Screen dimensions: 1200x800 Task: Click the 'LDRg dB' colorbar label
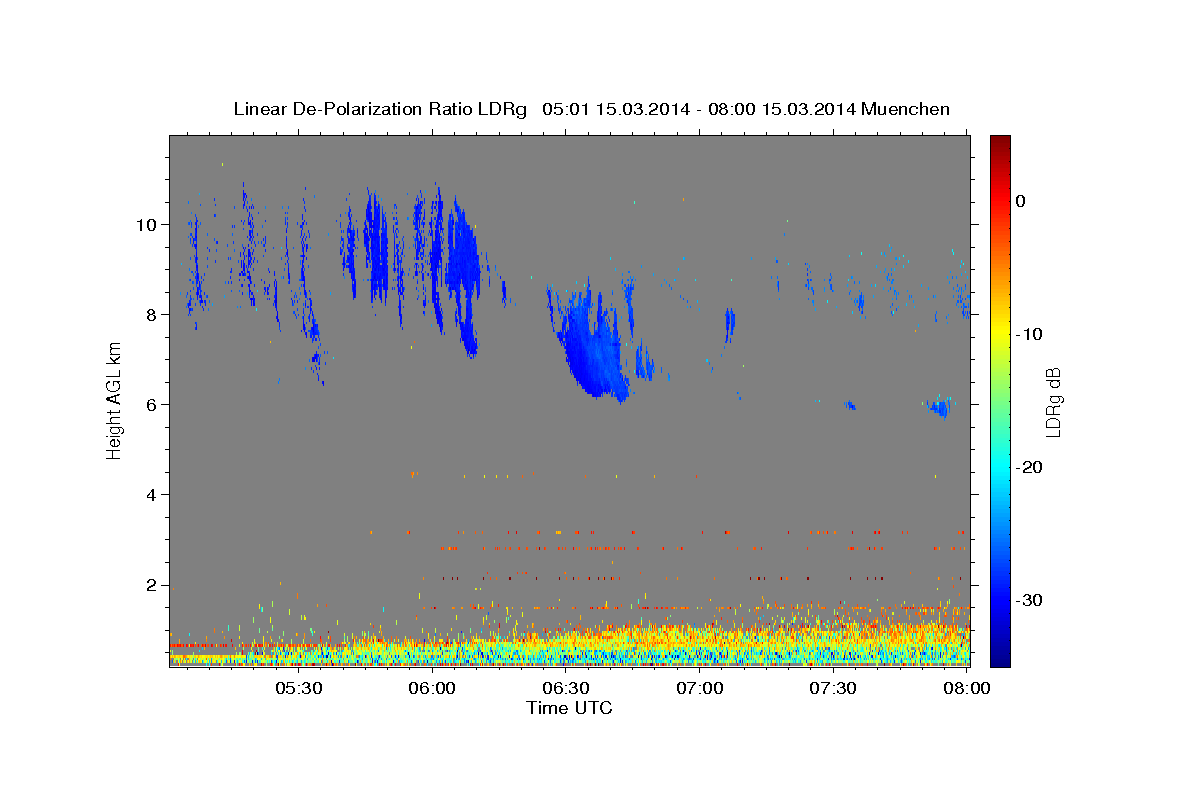pyautogui.click(x=1052, y=402)
